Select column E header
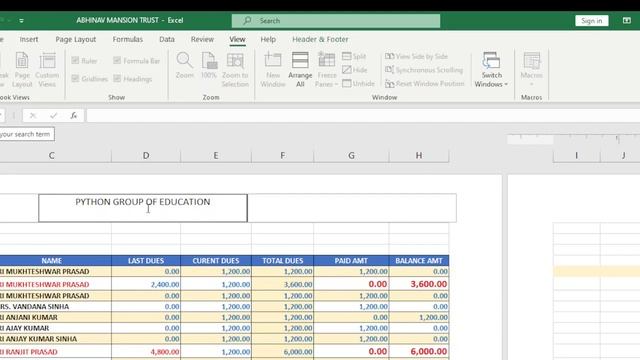 coord(216,156)
